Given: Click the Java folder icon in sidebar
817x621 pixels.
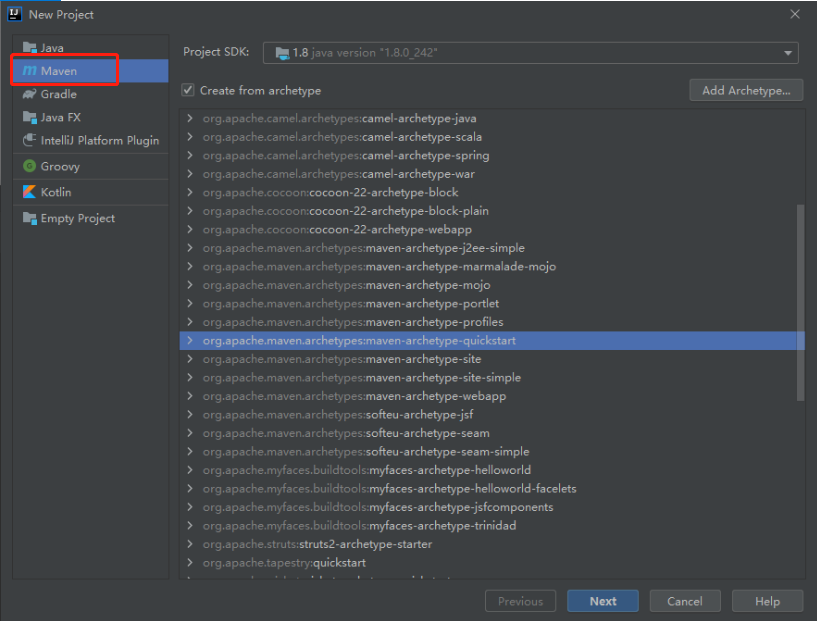Looking at the screenshot, I should click(29, 48).
